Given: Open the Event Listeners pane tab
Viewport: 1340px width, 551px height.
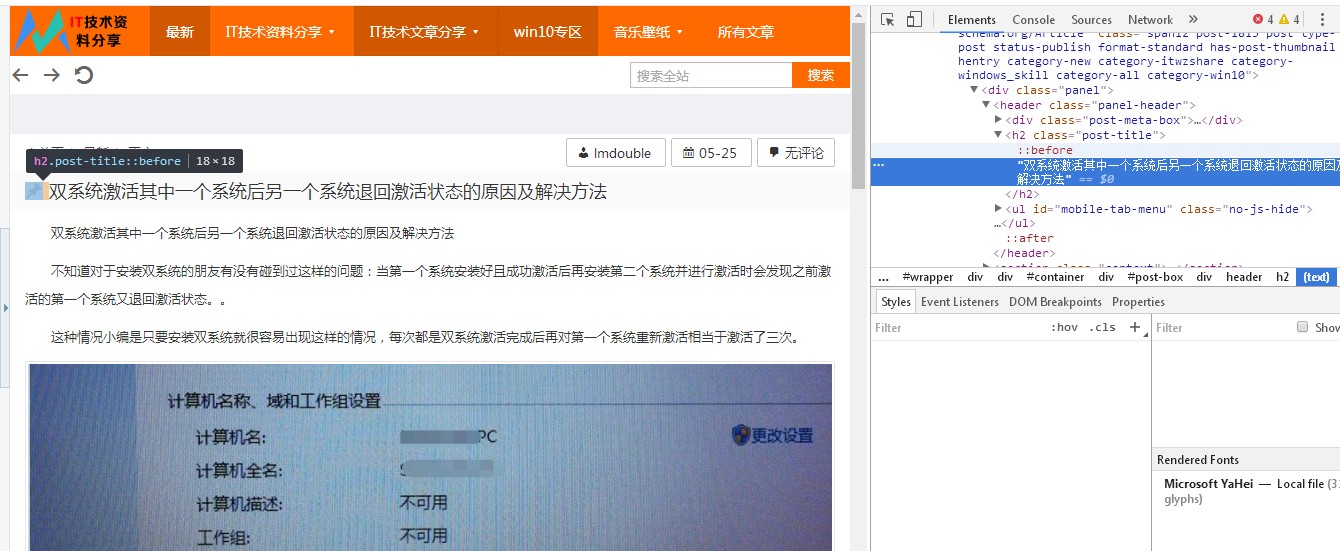Looking at the screenshot, I should click(960, 302).
